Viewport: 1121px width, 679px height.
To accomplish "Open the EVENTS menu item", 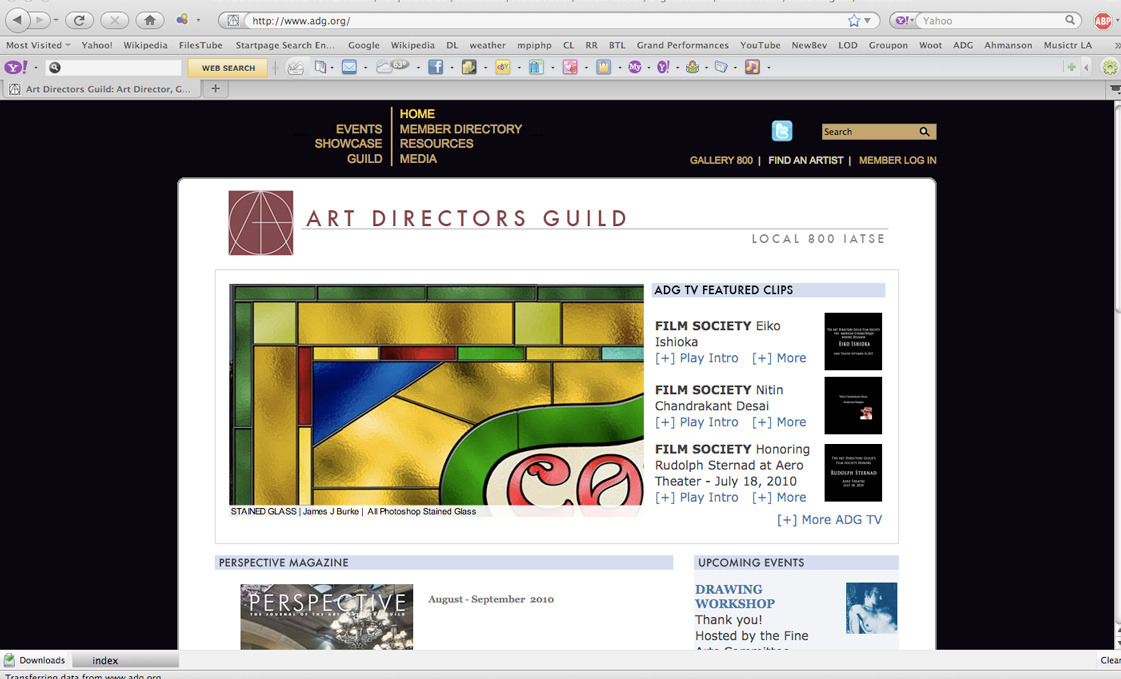I will [x=359, y=129].
